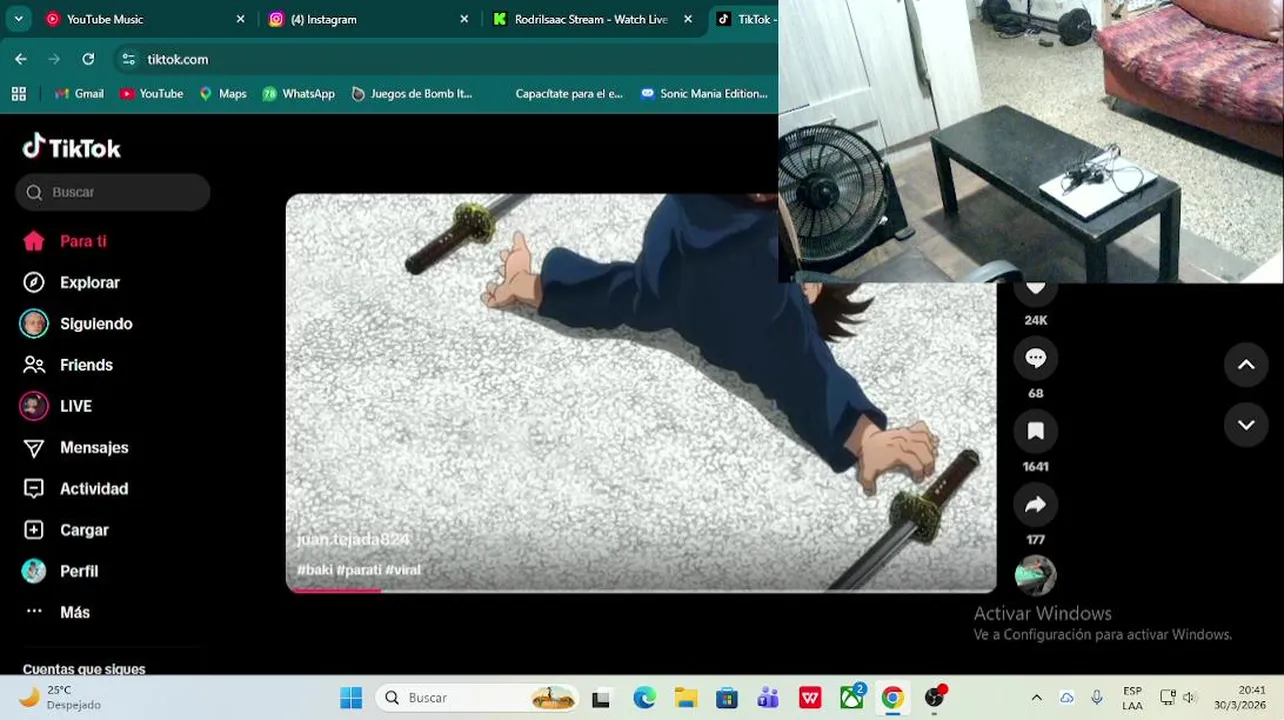This screenshot has width=1284, height=720.
Task: Open the tab search dropdown arrow
Action: click(18, 19)
